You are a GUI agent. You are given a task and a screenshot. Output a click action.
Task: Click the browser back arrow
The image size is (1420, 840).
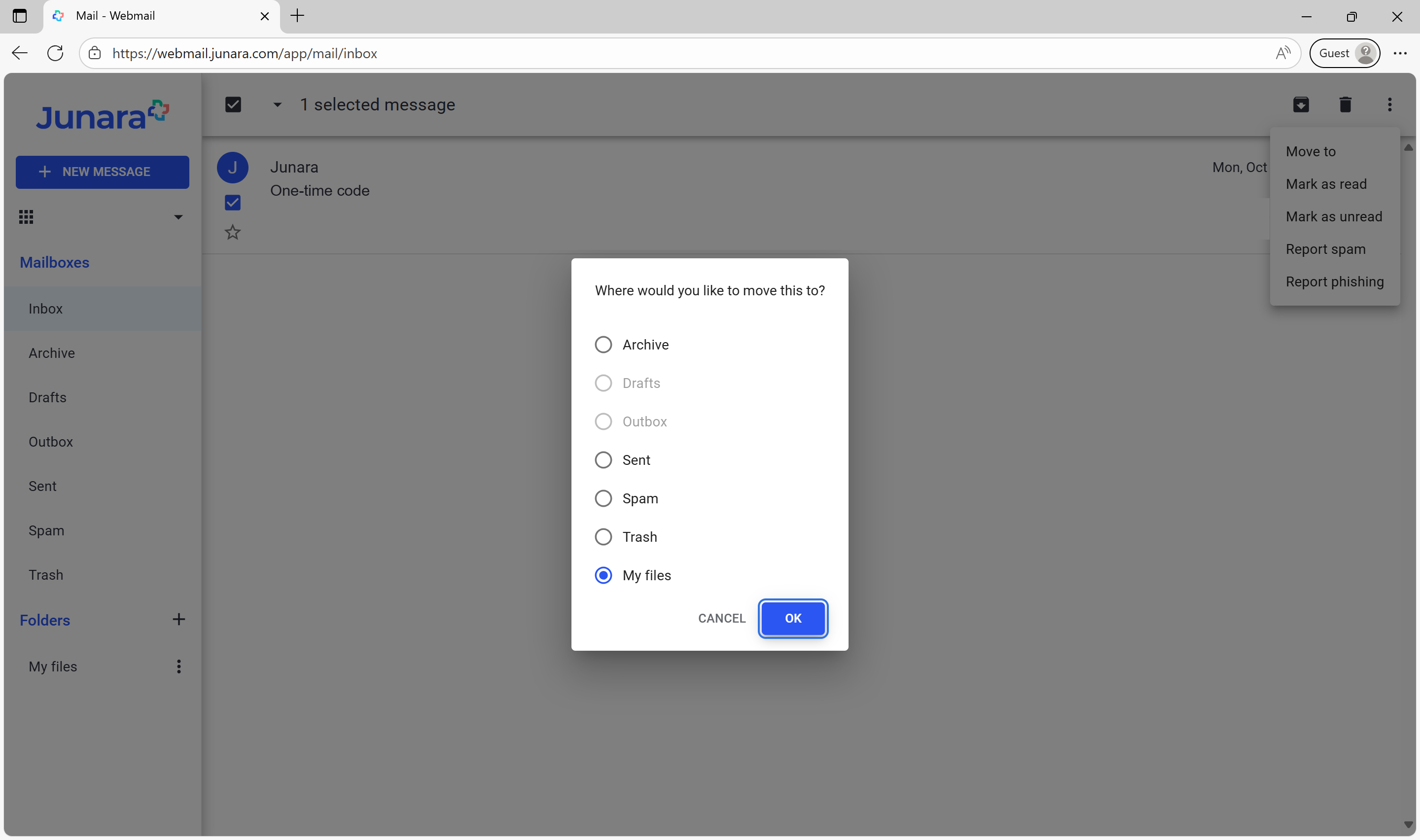(x=20, y=53)
